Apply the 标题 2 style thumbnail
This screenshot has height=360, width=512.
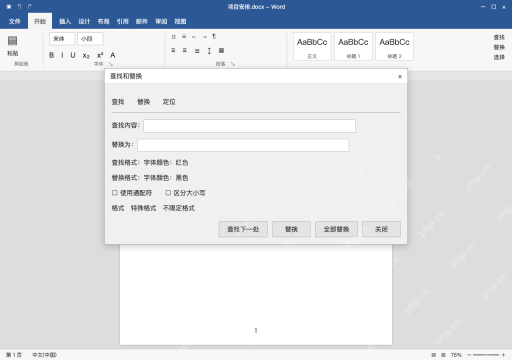click(x=394, y=47)
